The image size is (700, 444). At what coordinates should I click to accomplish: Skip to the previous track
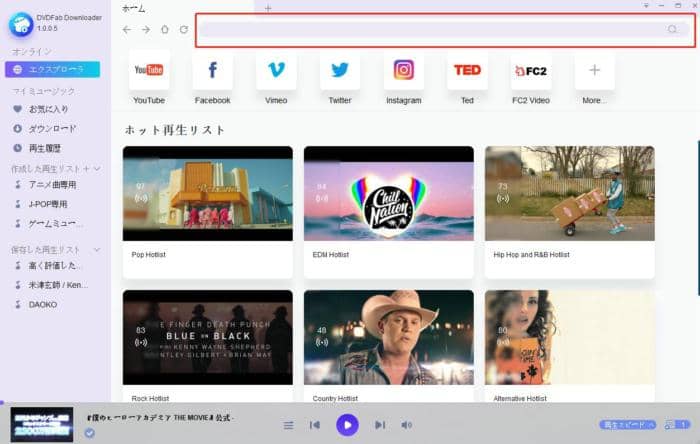click(x=315, y=425)
